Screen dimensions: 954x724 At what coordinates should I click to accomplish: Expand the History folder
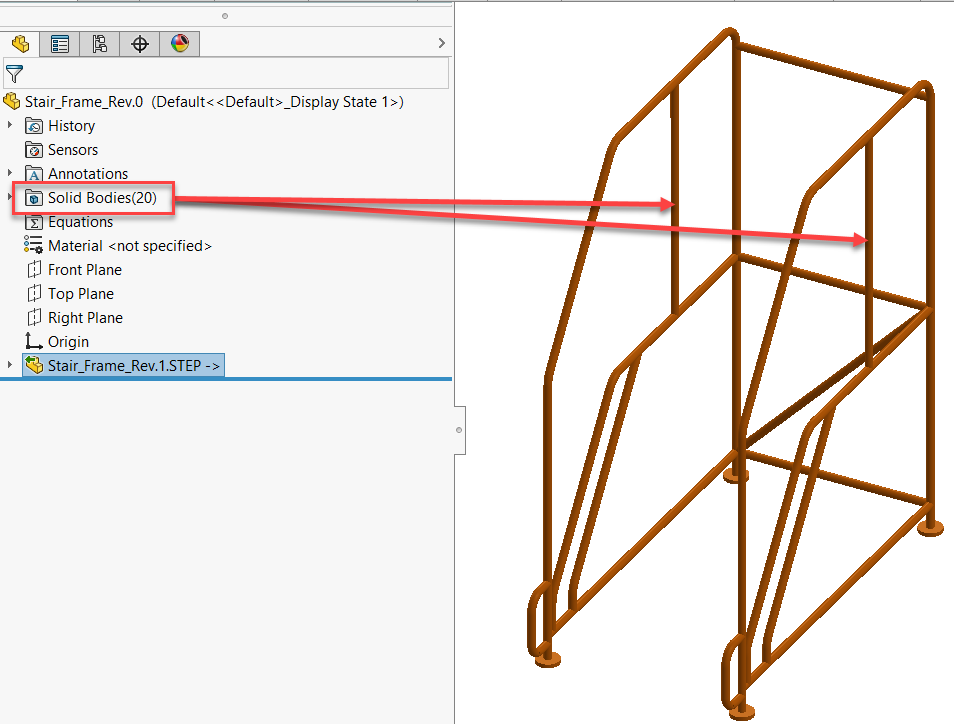click(10, 125)
